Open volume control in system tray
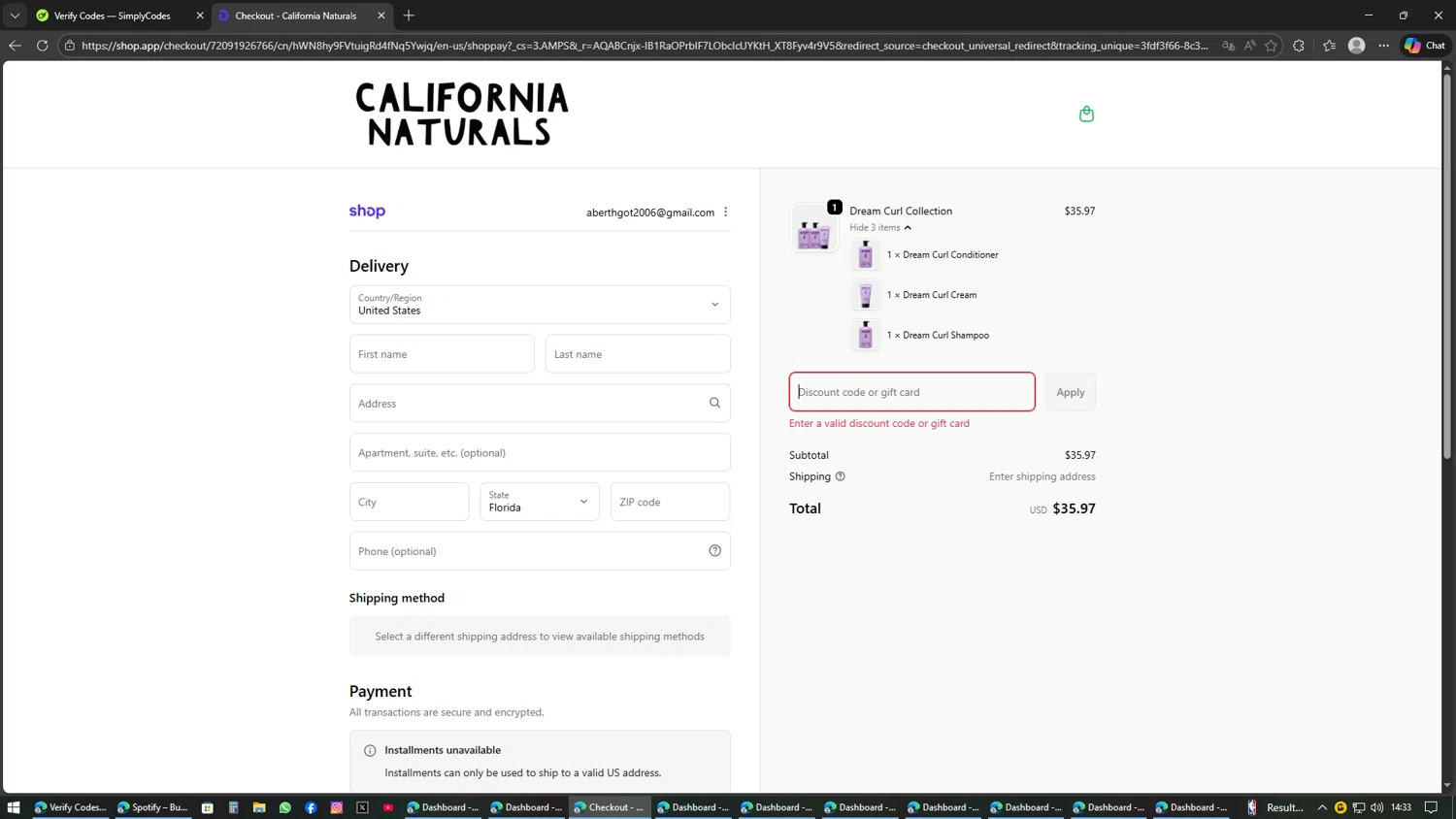The height and width of the screenshot is (819, 1456). 1376,807
